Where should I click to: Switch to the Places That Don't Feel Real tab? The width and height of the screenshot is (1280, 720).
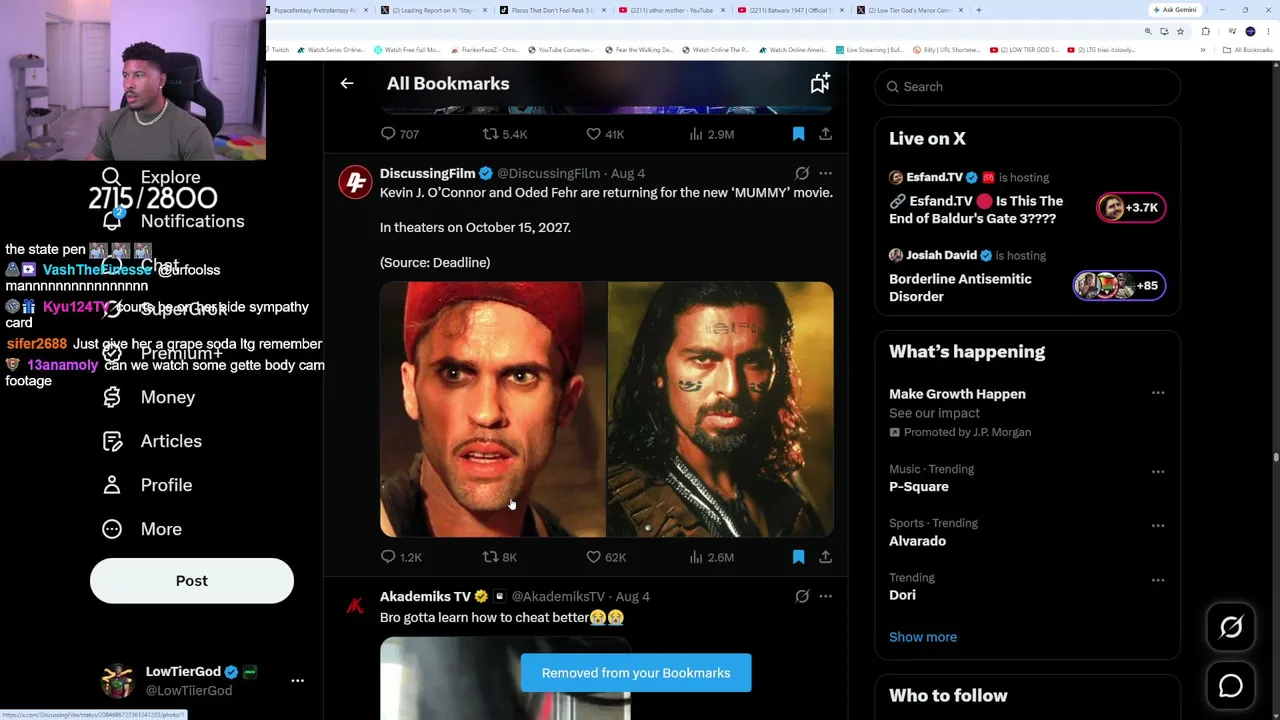[x=553, y=10]
